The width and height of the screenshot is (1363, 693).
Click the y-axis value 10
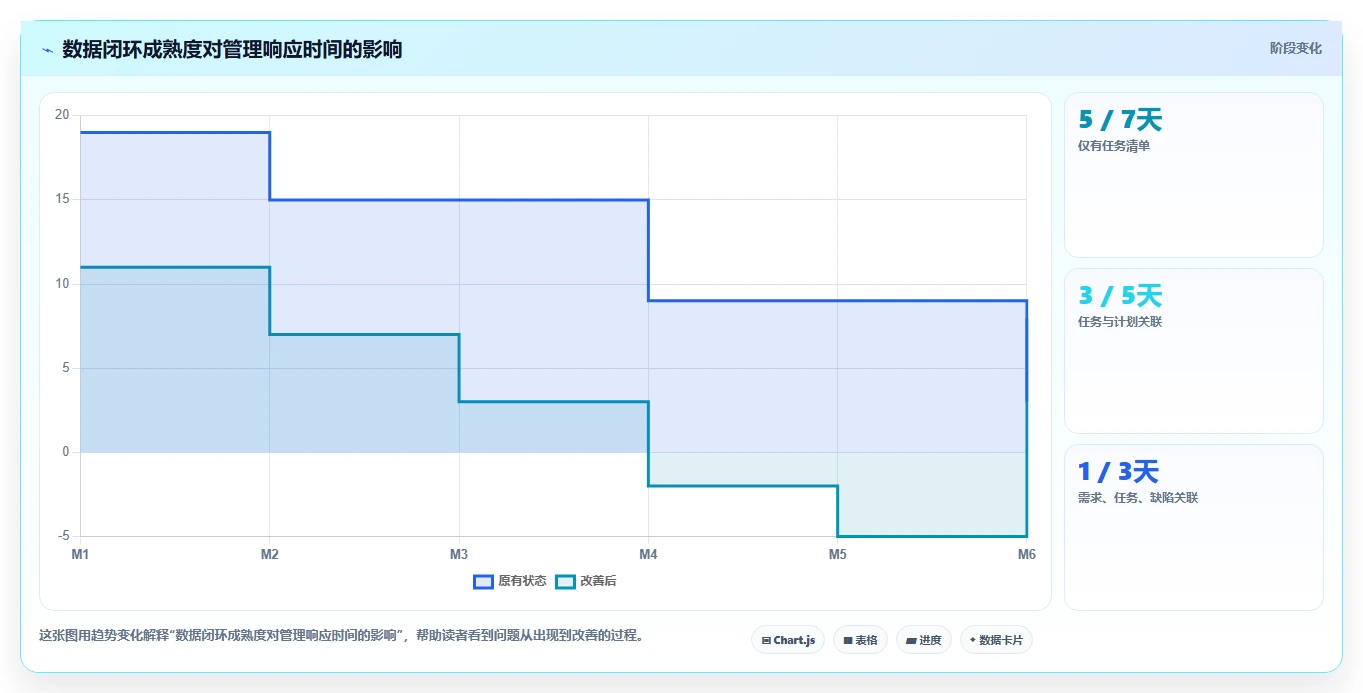pos(62,284)
